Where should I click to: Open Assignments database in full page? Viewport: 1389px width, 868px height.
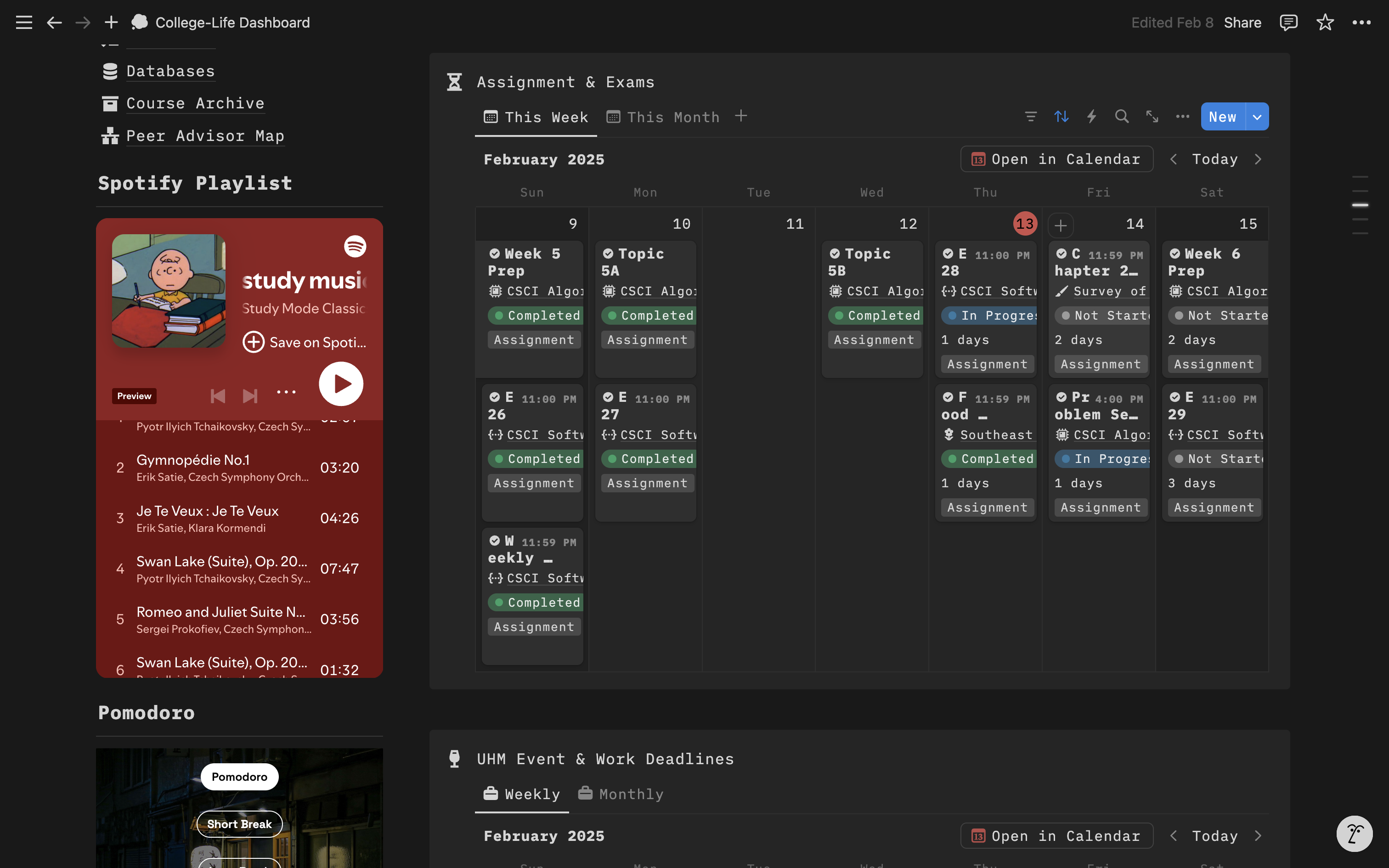1152,117
